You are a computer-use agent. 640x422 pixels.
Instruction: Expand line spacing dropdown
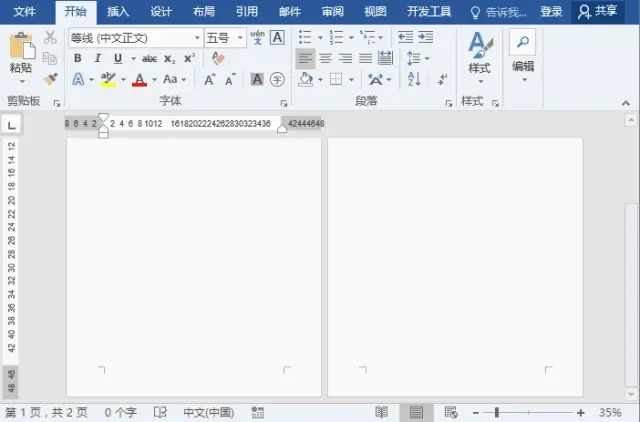click(427, 58)
